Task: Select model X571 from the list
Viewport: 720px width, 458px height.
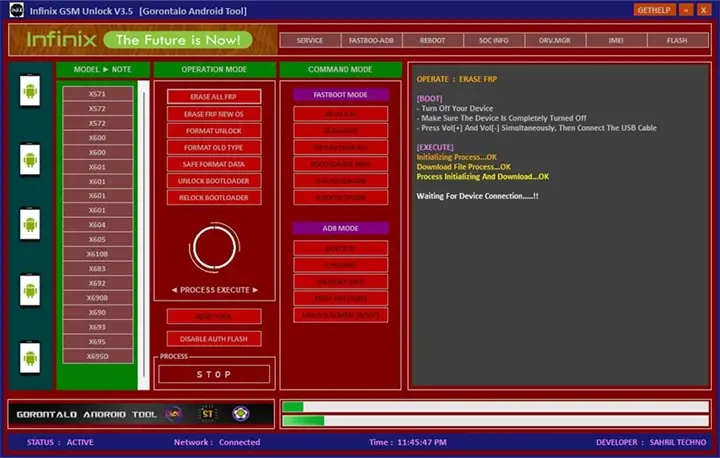Action: pyautogui.click(x=98, y=94)
